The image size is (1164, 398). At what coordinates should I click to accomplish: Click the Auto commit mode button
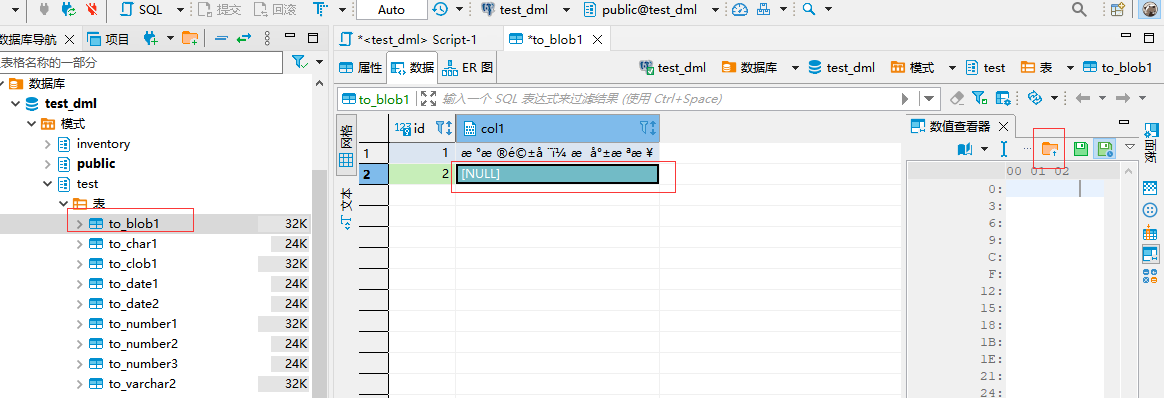tap(391, 10)
